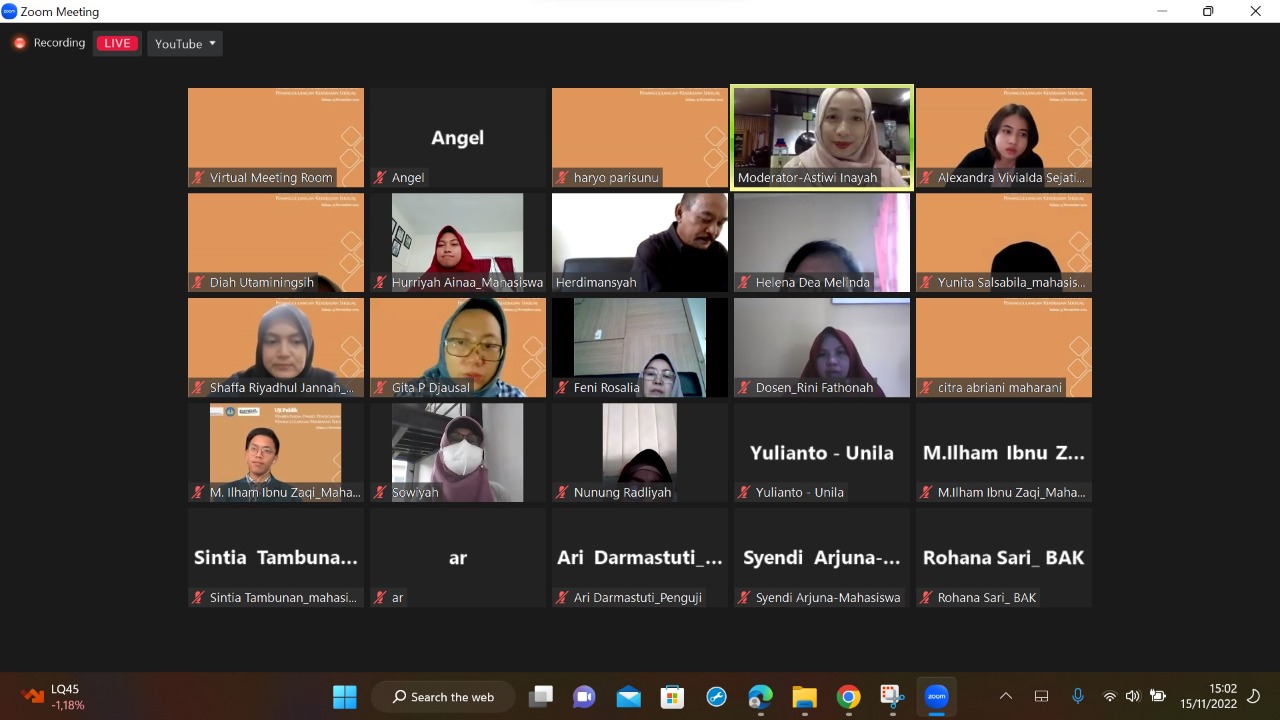Open the Microsoft Store taskbar icon

[672, 697]
